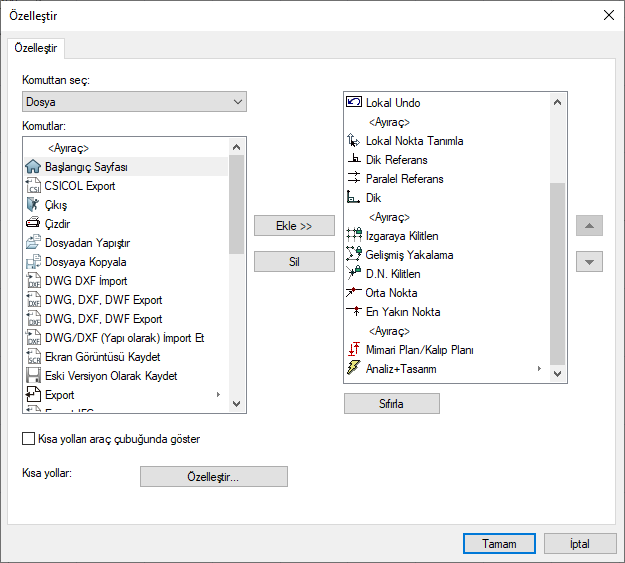
Task: Click the Orta Nokta snap icon
Action: coord(353,293)
